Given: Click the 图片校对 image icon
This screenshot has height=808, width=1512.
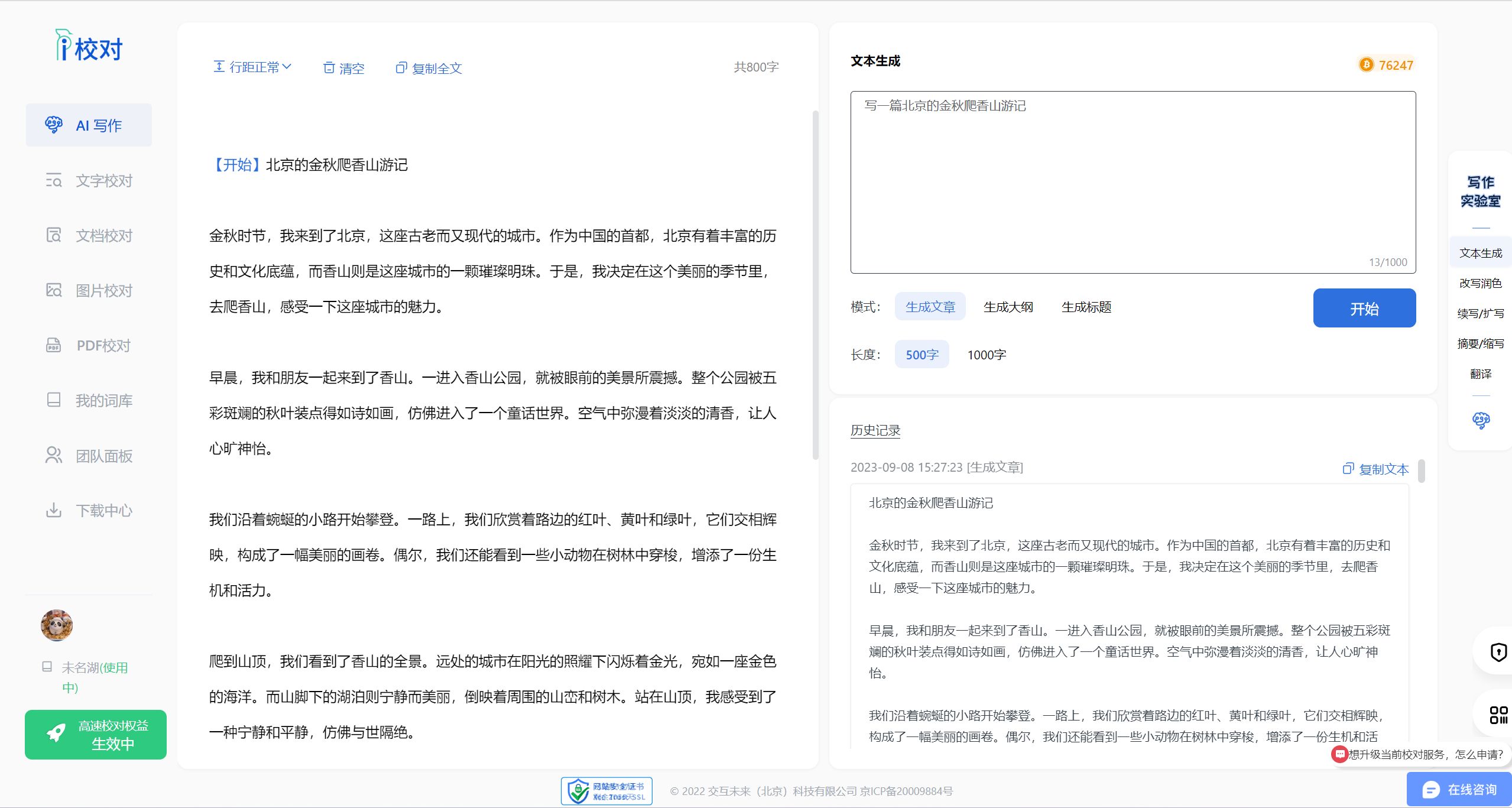Looking at the screenshot, I should pos(53,290).
